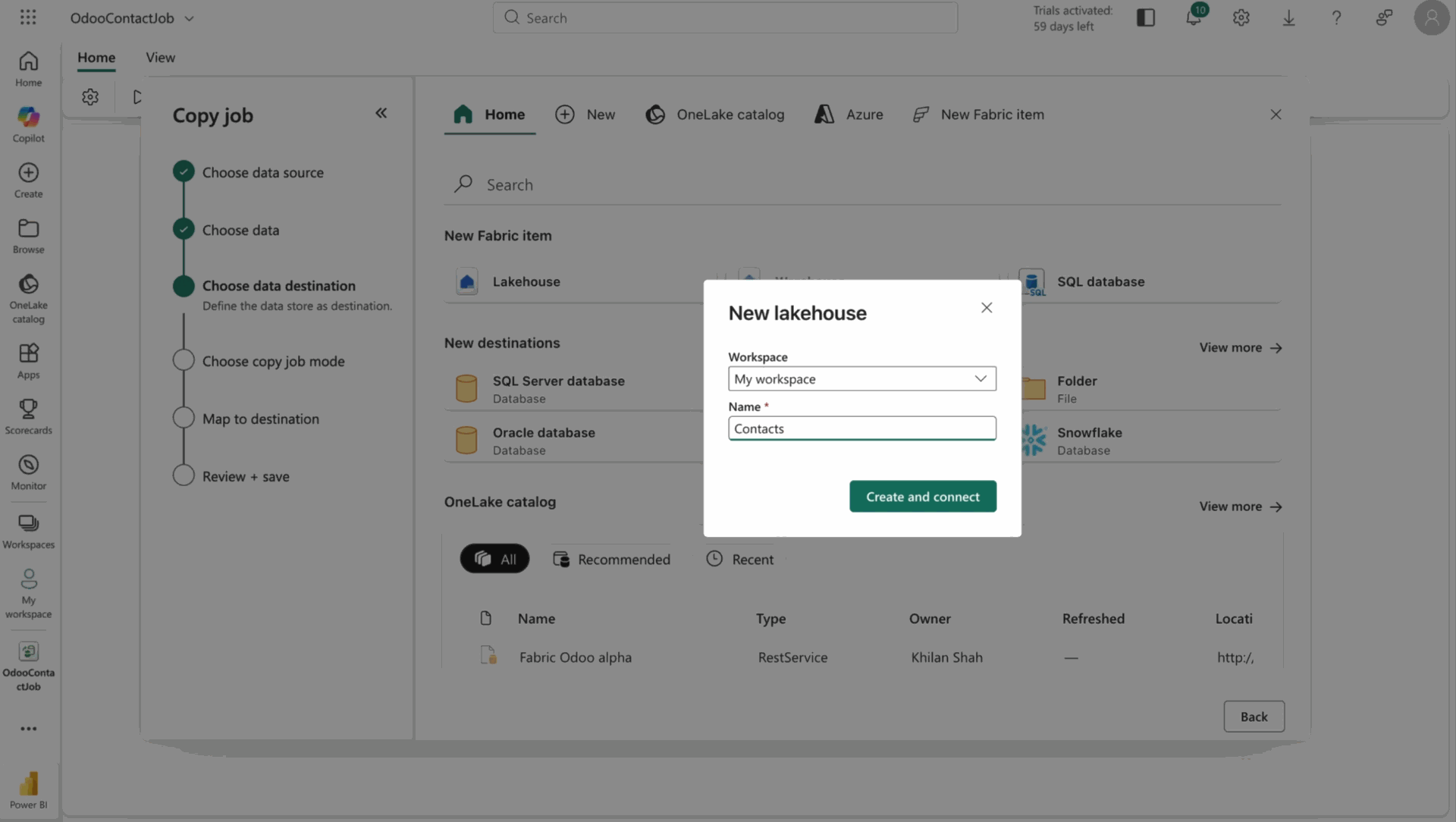Collapse the Copy job panel
This screenshot has width=1456, height=822.
pos(381,113)
